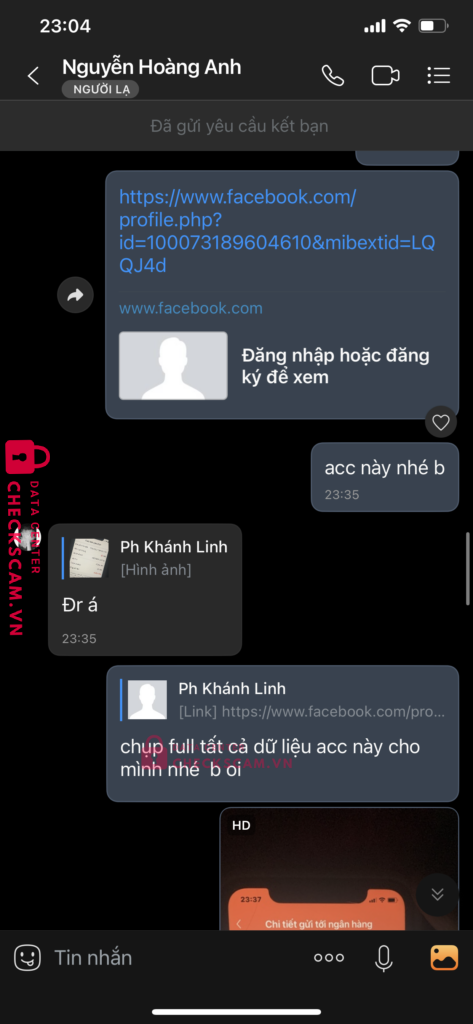Open the www.facebook.com link preview card
Image resolution: width=473 pixels, height=1024 pixels.
pos(281,357)
